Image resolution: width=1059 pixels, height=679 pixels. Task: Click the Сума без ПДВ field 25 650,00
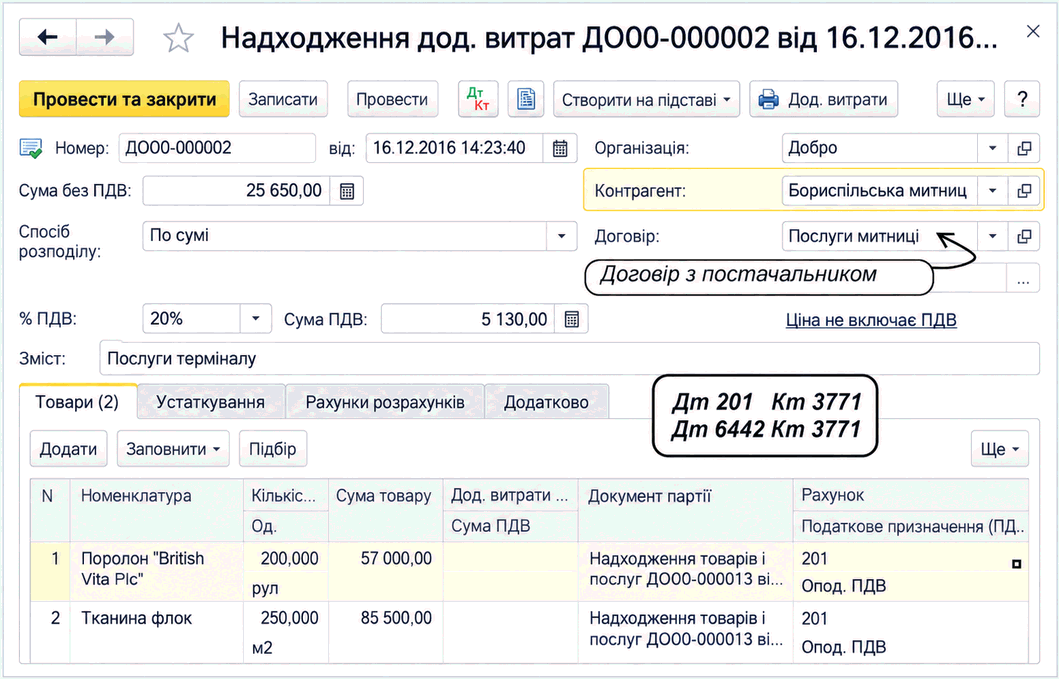point(236,191)
